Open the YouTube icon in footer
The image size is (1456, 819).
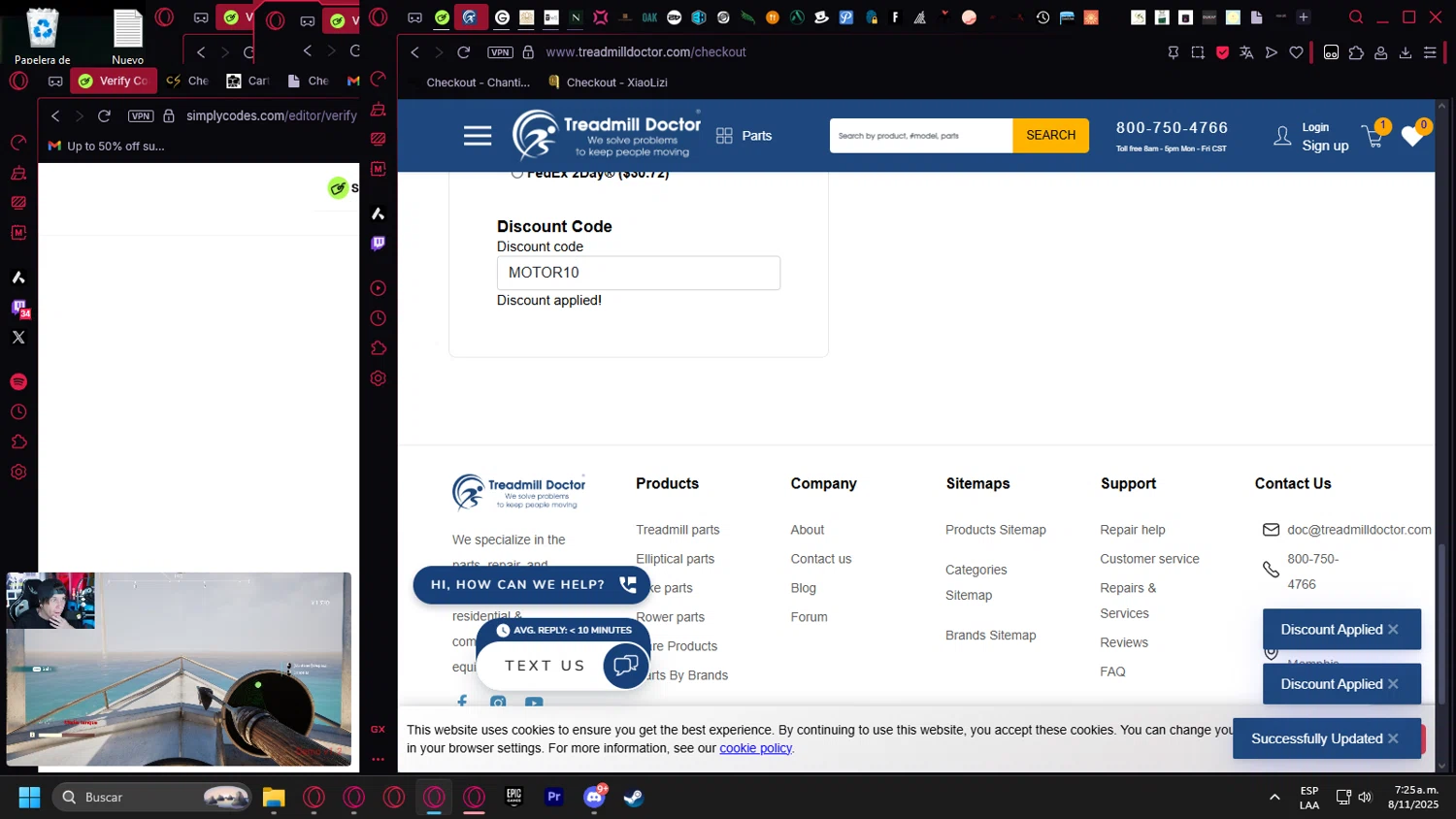534,703
